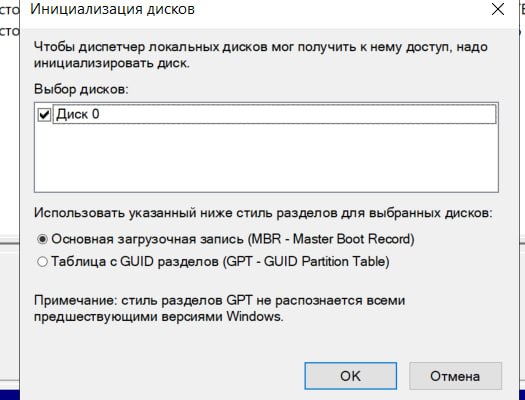Click the disk initialization description text

click(x=260, y=55)
